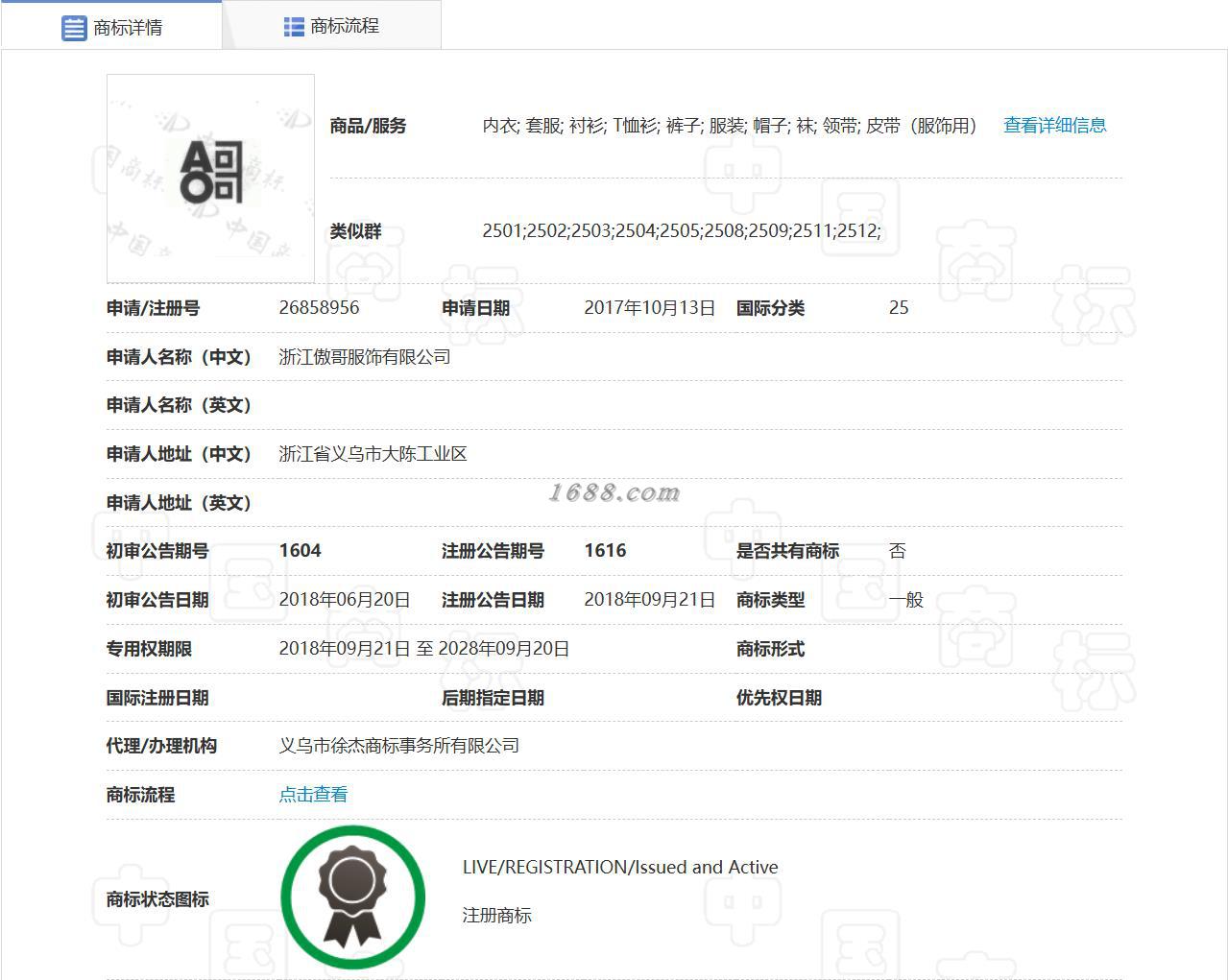Click the 后期指定日期 label
Viewport: 1228px width, 980px height.
pyautogui.click(x=493, y=698)
